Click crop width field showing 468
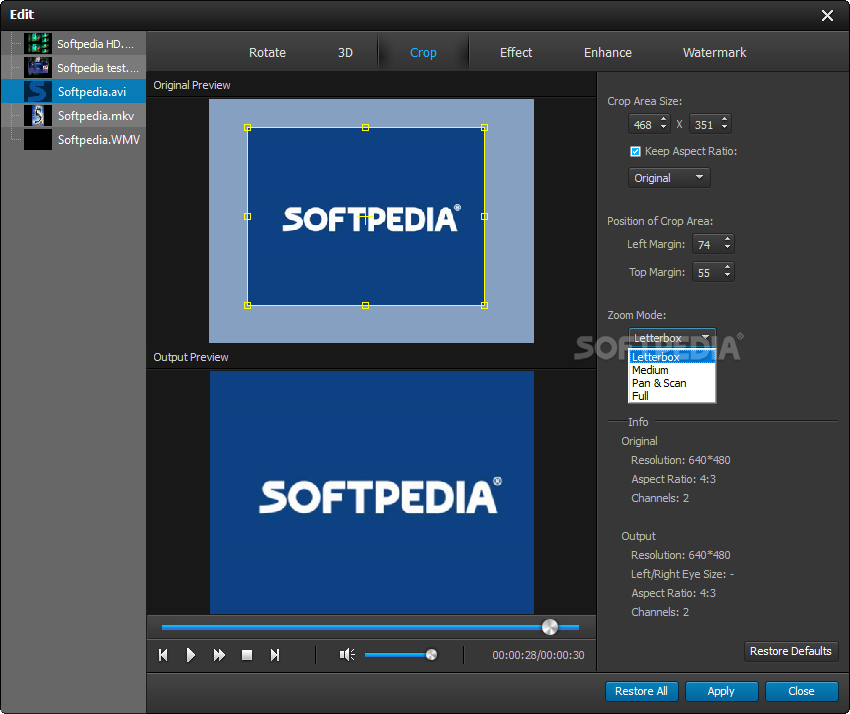This screenshot has width=850, height=714. 644,125
